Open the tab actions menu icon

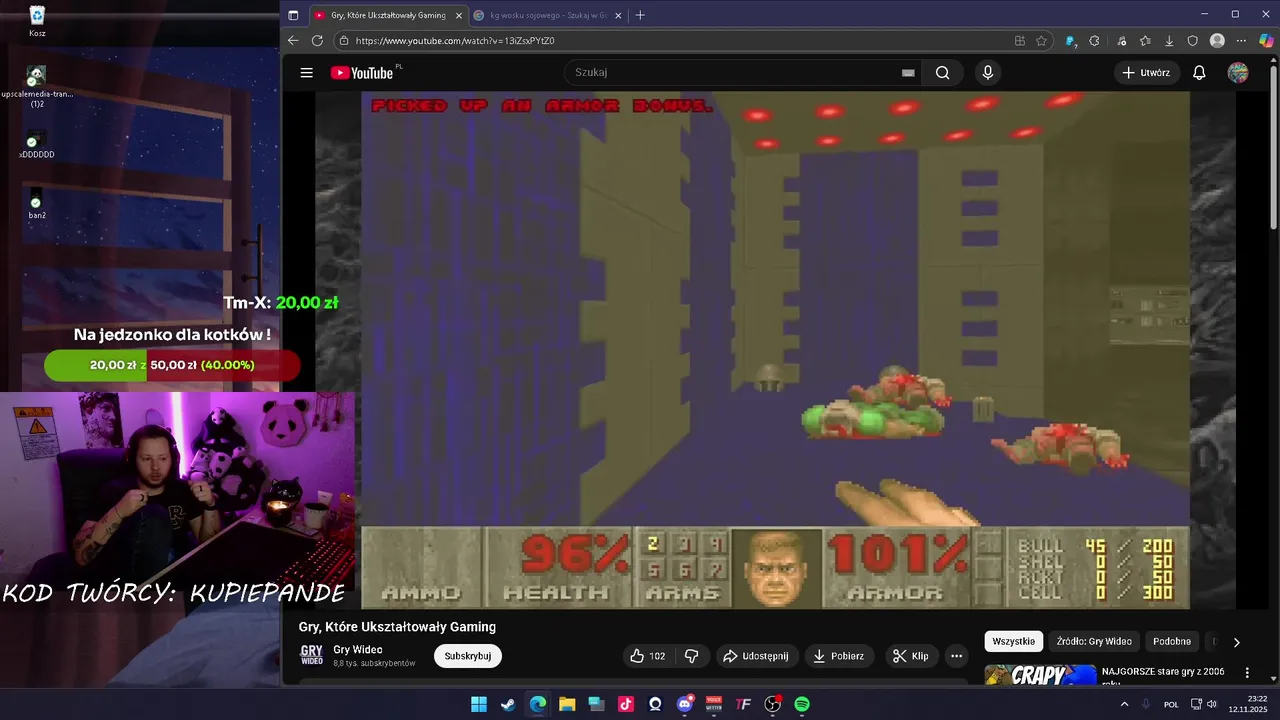tap(293, 15)
